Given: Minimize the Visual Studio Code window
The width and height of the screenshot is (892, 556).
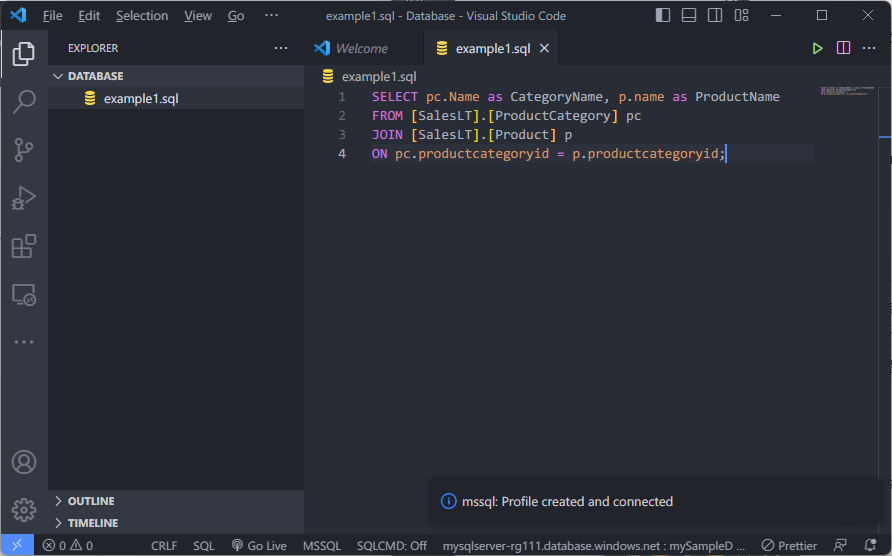Looking at the screenshot, I should (x=776, y=15).
